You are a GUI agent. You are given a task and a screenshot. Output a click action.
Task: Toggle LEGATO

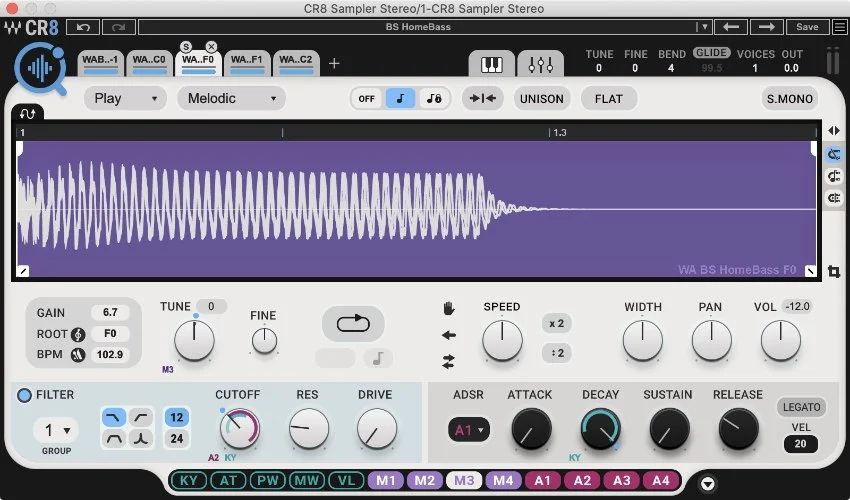tap(801, 407)
